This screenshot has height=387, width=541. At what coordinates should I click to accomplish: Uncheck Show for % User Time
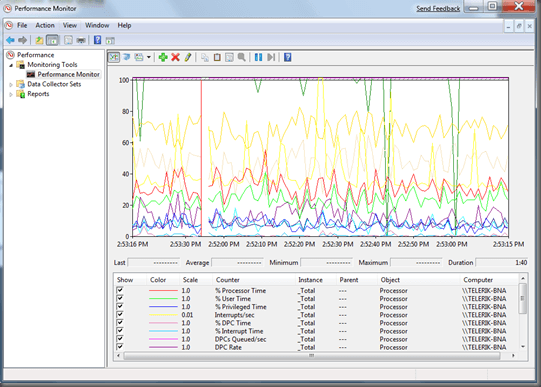[x=120, y=298]
